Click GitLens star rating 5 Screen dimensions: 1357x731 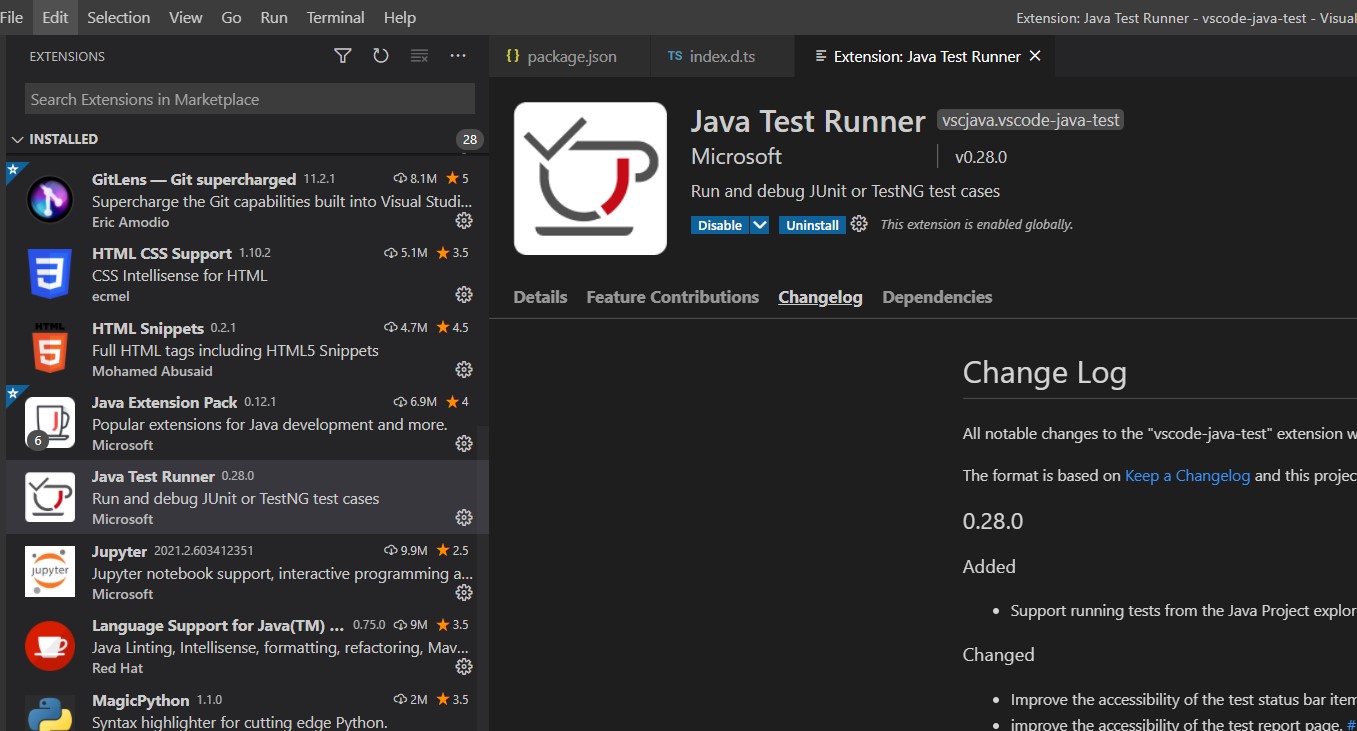(457, 178)
